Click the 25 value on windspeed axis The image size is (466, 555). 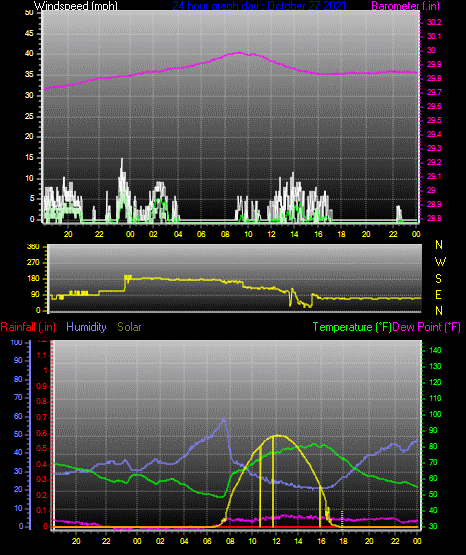point(29,116)
